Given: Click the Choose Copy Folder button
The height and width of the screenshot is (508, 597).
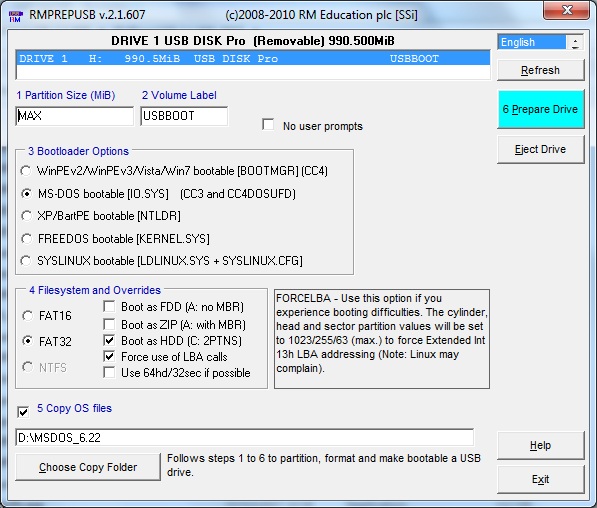Looking at the screenshot, I should pyautogui.click(x=88, y=467).
